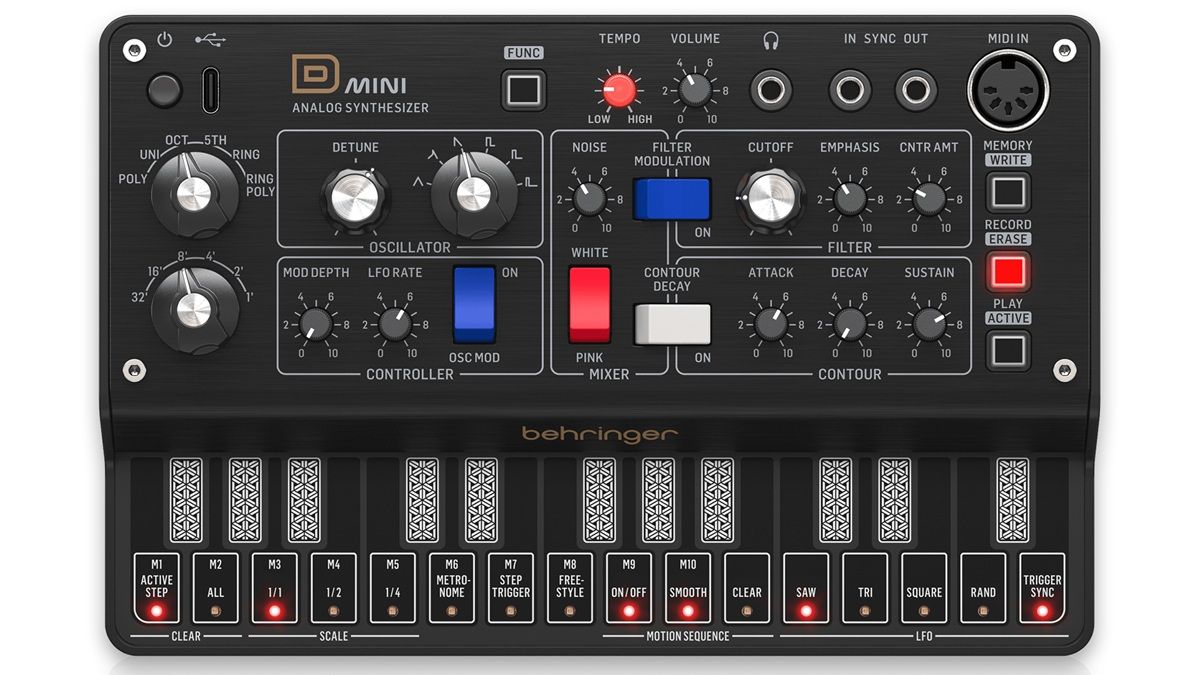
Task: Click the behringer logo text
Action: [600, 434]
